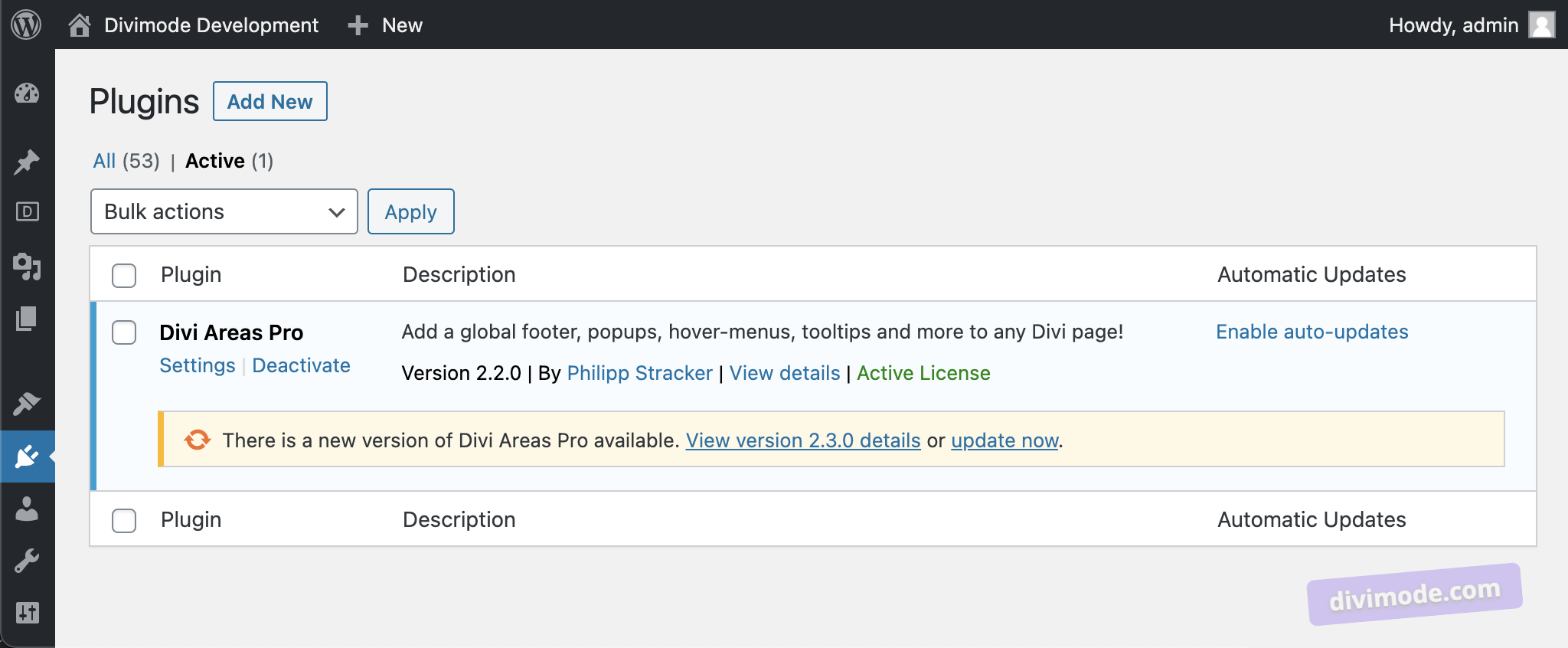Open the Howdy, admin account menu

pos(1472,25)
